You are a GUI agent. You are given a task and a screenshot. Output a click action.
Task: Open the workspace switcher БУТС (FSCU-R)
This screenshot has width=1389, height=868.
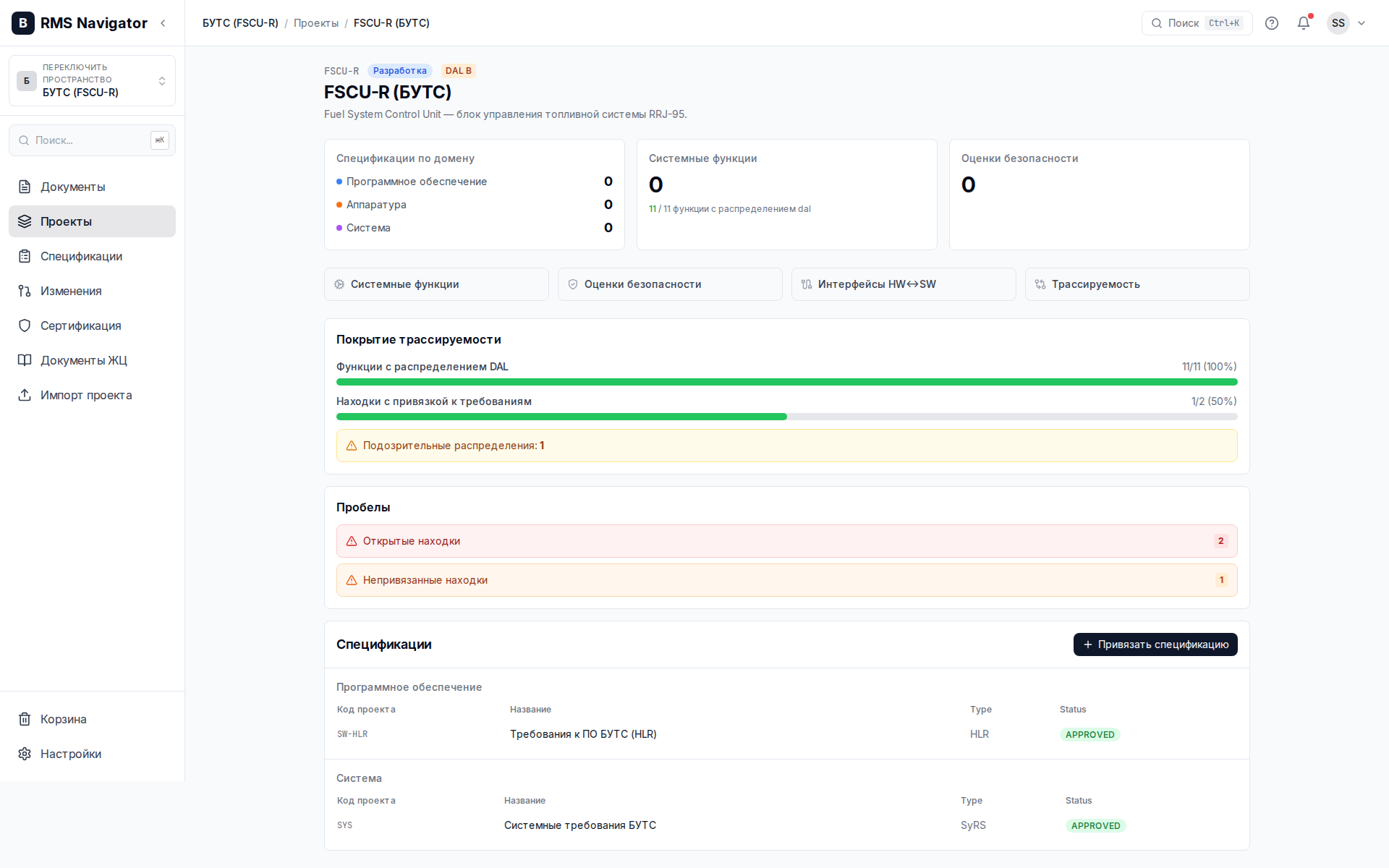tap(92, 80)
